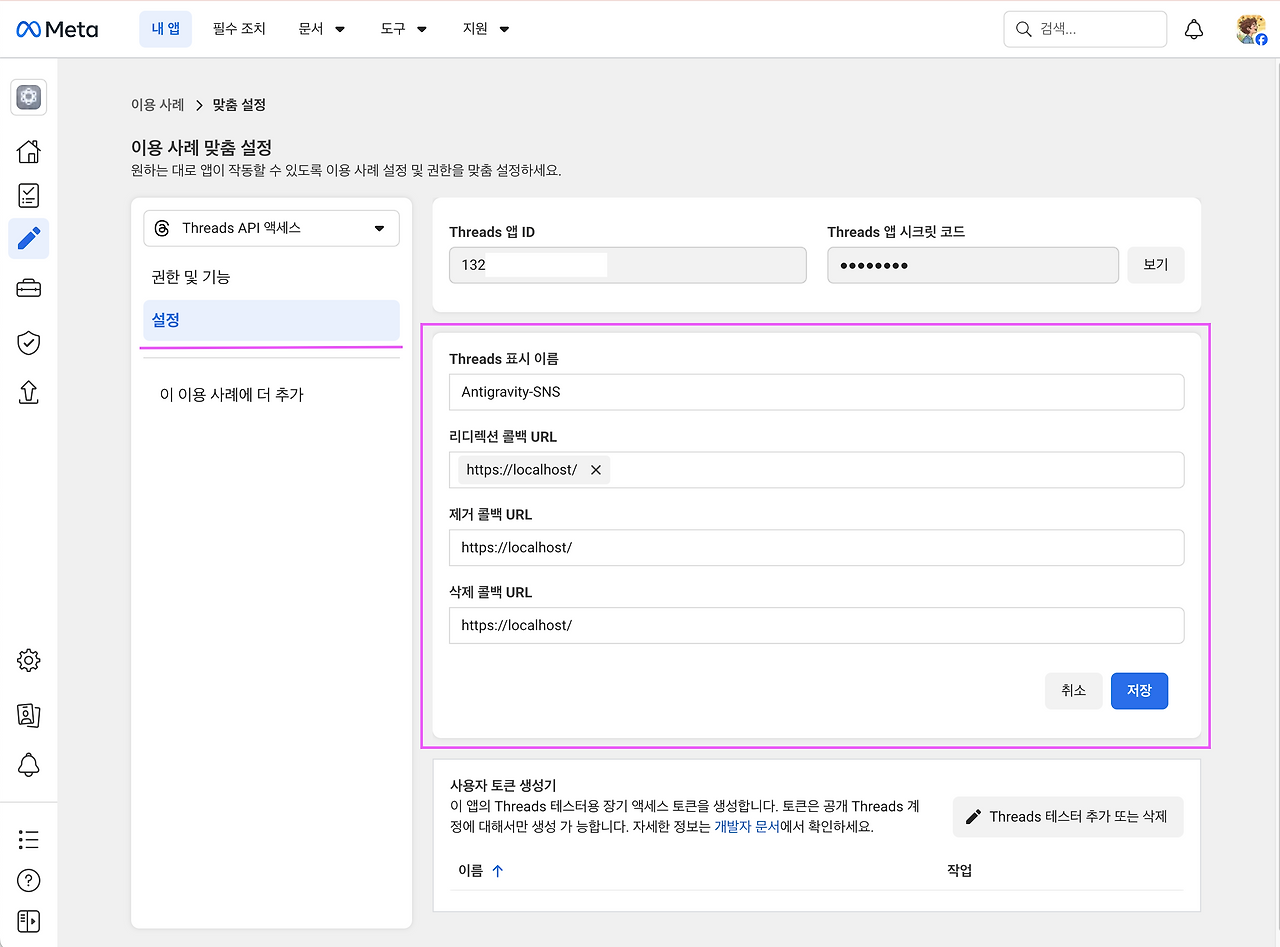The image size is (1280, 947).
Task: Expand the 도구 dropdown menu
Action: (404, 29)
